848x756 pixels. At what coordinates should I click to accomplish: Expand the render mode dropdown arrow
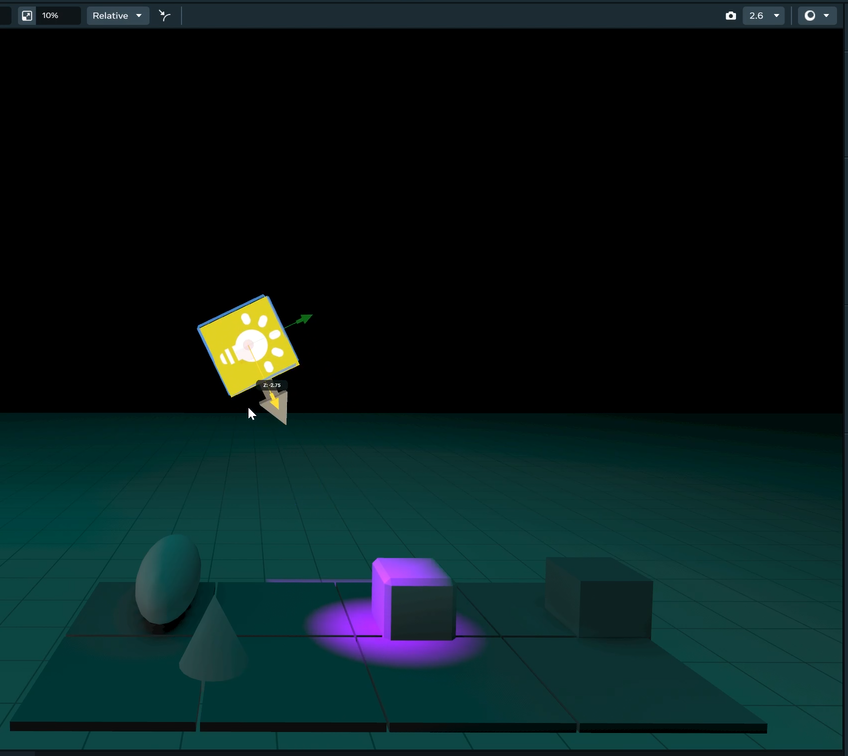[x=826, y=15]
